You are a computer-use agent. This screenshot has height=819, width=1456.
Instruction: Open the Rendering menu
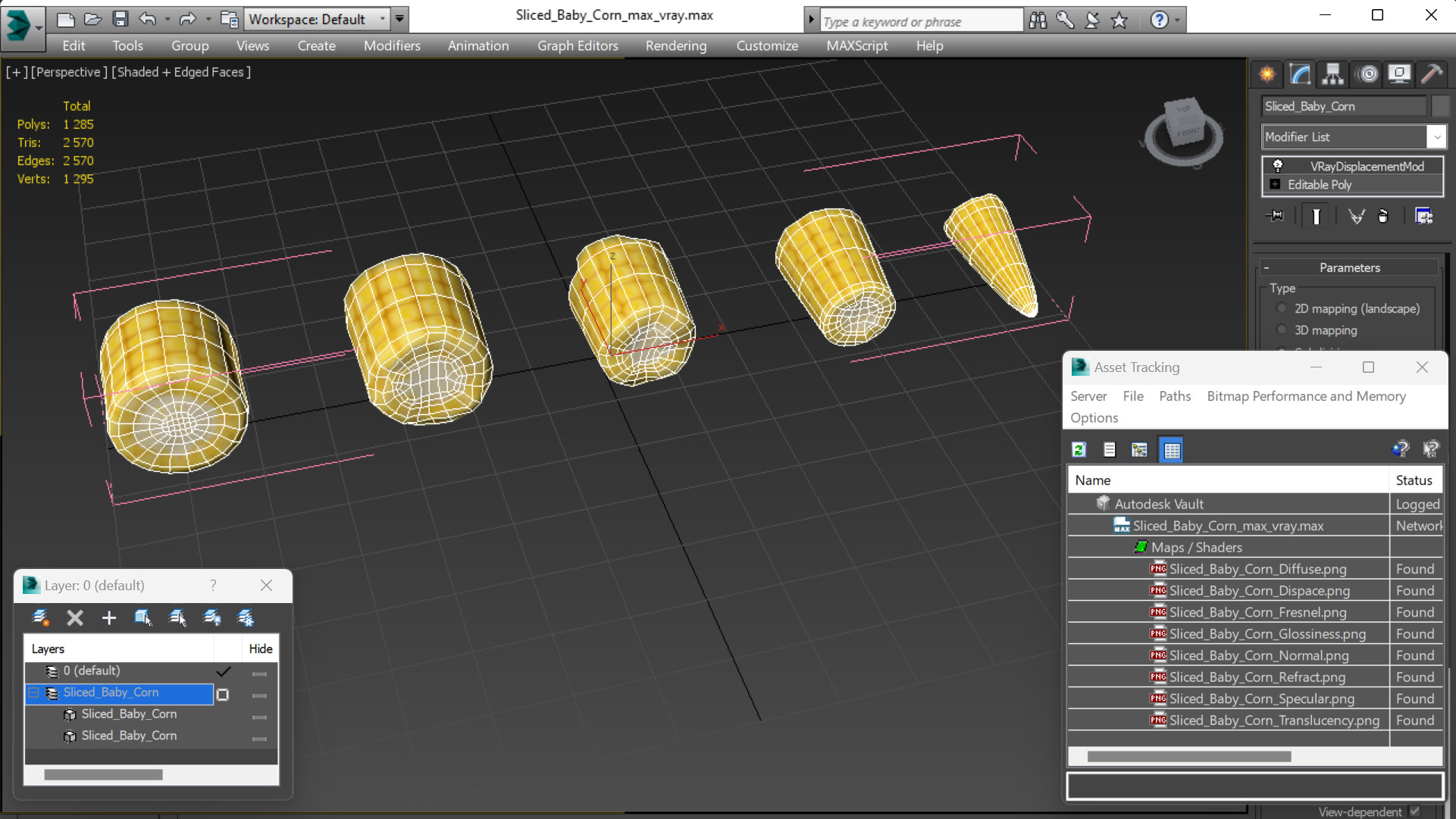675,45
